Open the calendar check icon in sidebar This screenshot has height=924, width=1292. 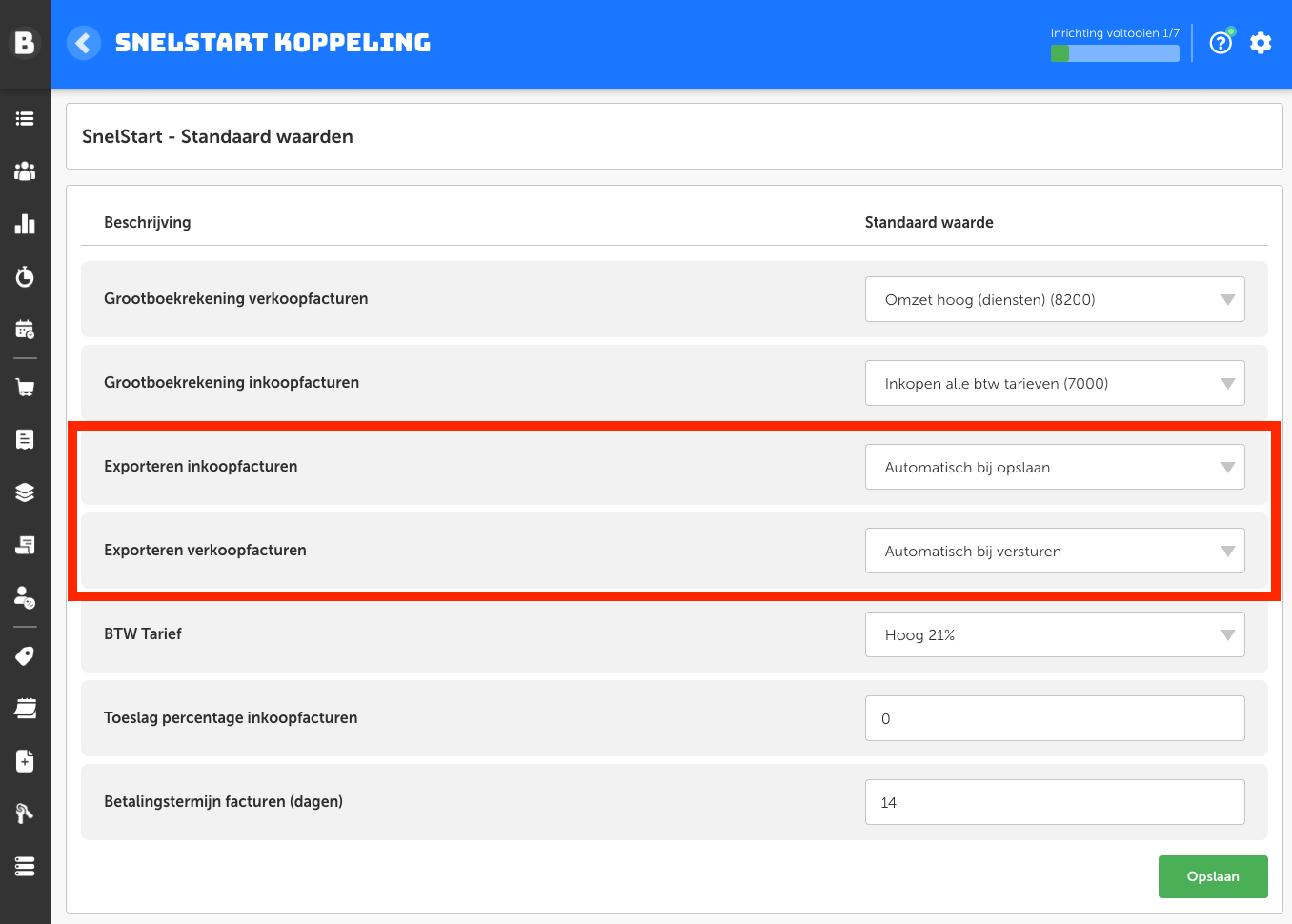(x=25, y=330)
